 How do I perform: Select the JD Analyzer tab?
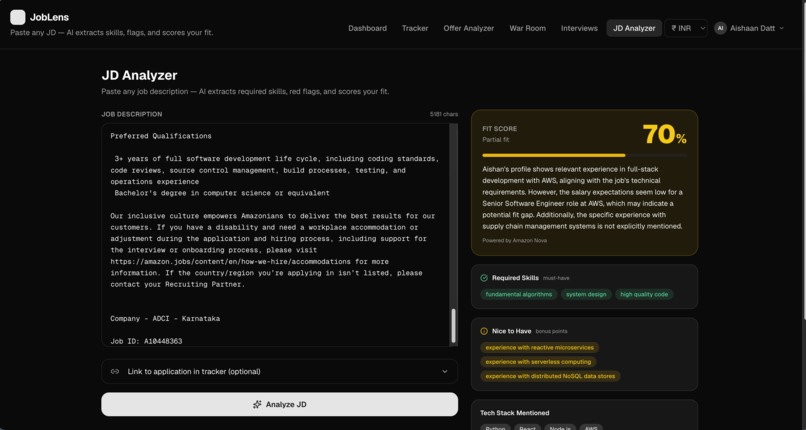(634, 28)
